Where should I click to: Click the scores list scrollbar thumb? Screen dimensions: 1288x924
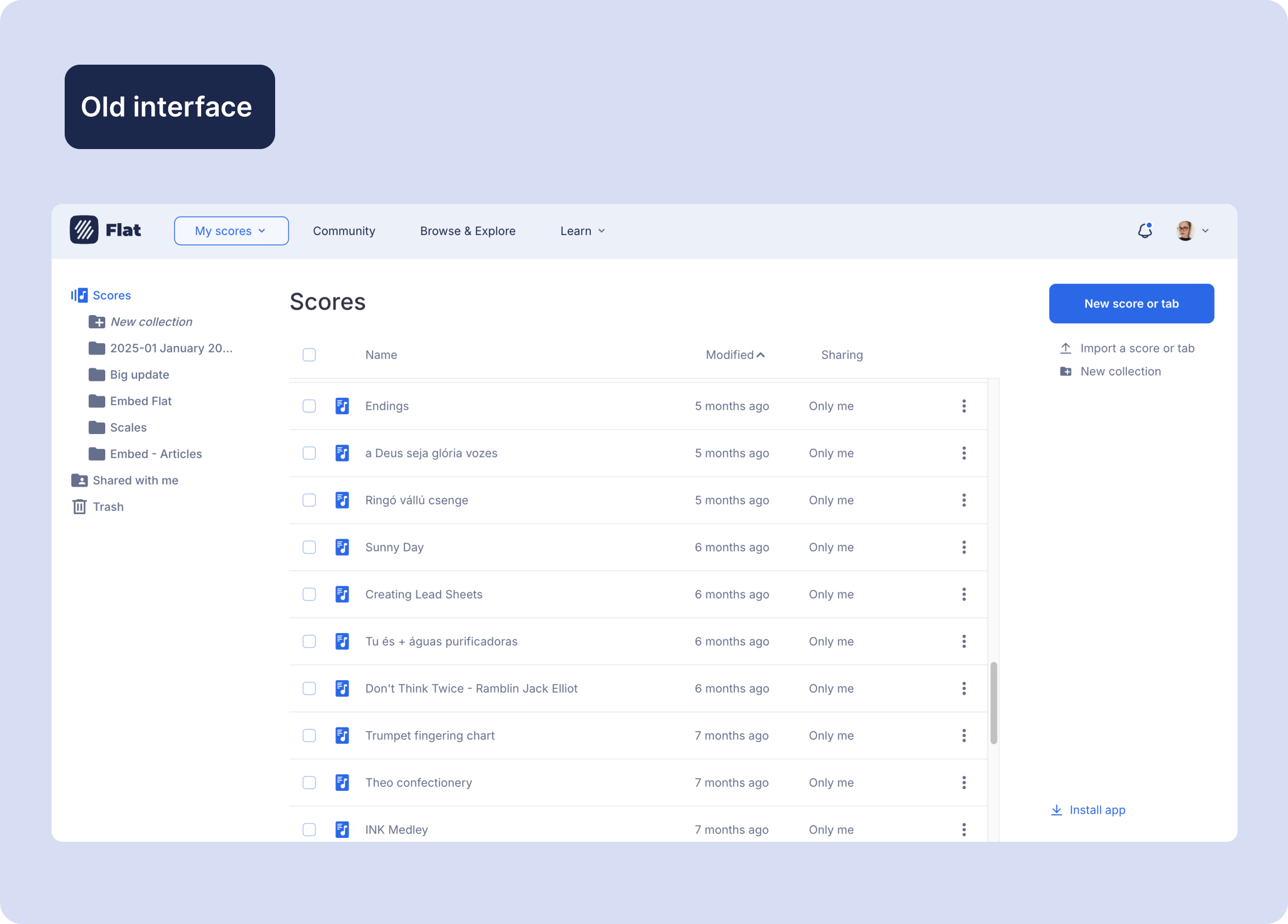click(x=993, y=703)
